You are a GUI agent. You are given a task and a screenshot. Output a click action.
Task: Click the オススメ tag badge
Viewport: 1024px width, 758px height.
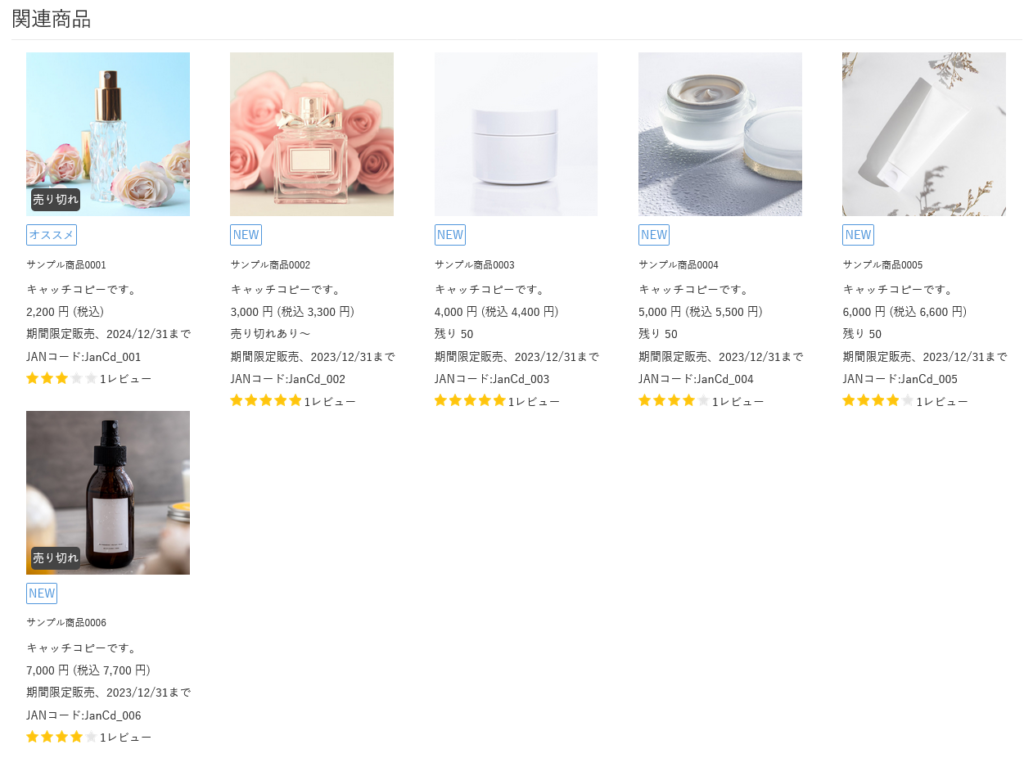[51, 235]
